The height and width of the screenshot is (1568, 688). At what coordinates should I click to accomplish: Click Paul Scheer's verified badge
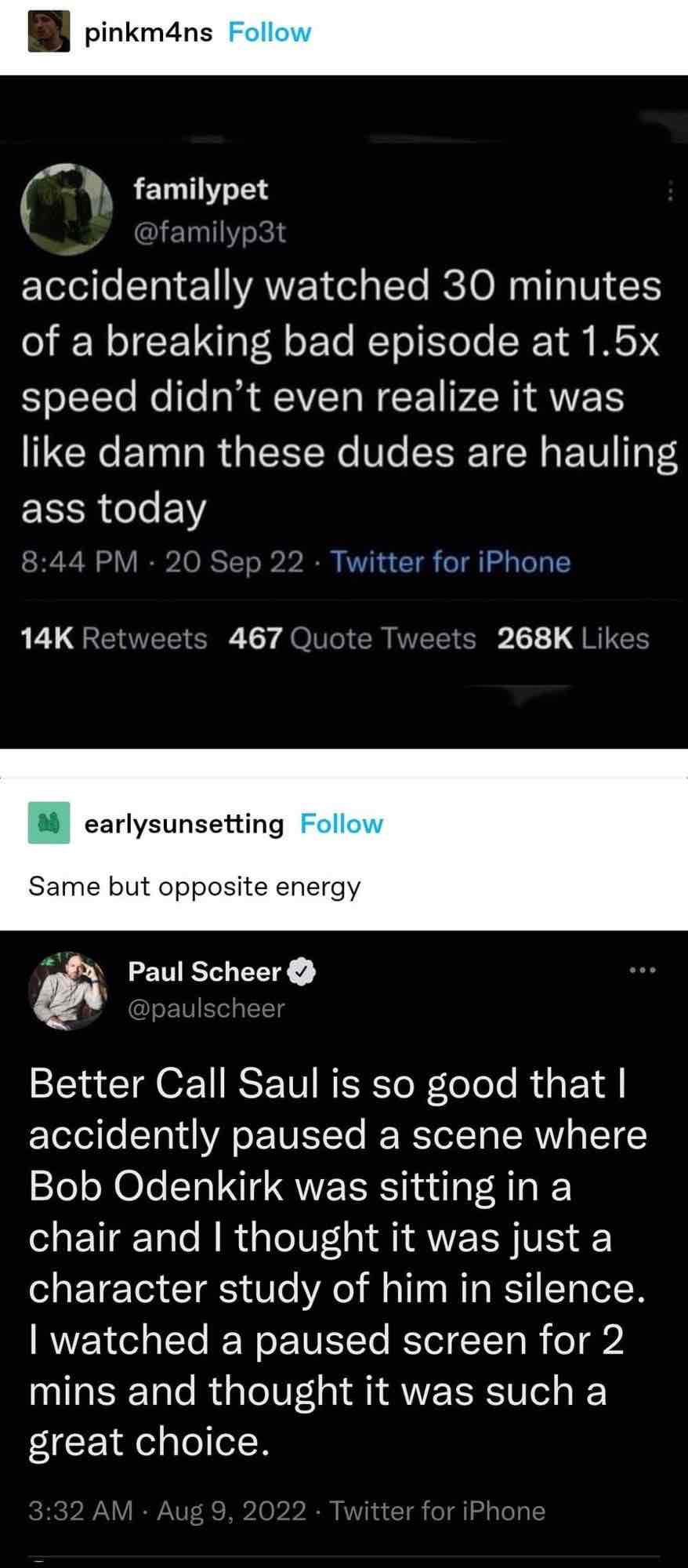pos(302,973)
